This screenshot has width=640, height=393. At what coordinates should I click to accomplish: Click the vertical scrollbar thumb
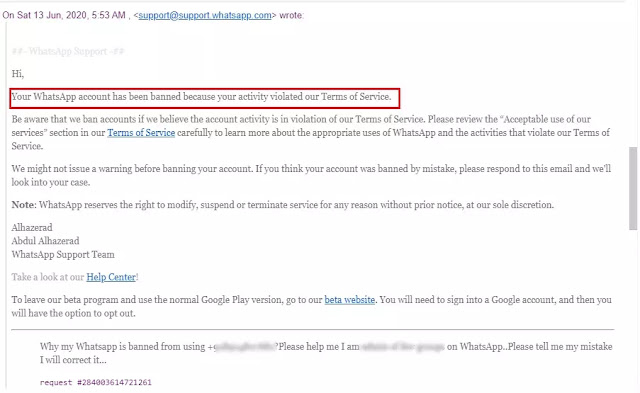(633, 189)
